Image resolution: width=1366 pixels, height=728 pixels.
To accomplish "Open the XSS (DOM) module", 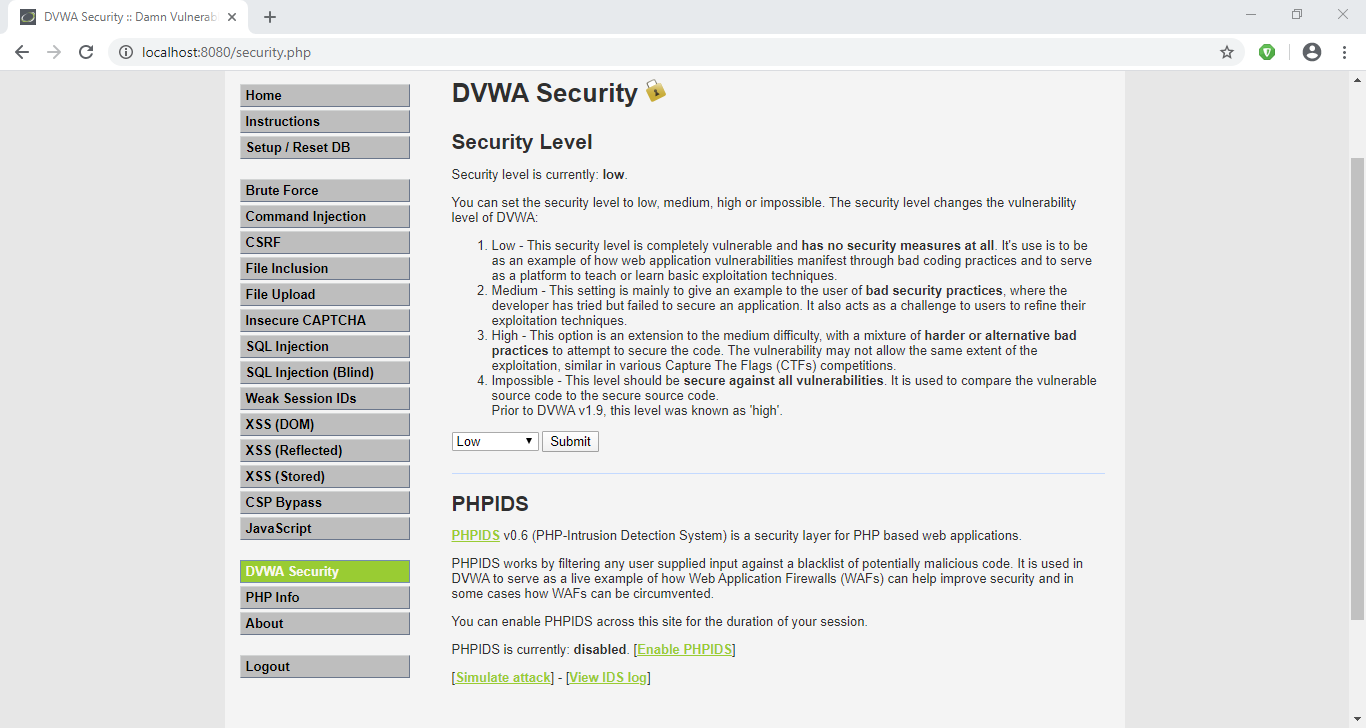I will [x=325, y=424].
